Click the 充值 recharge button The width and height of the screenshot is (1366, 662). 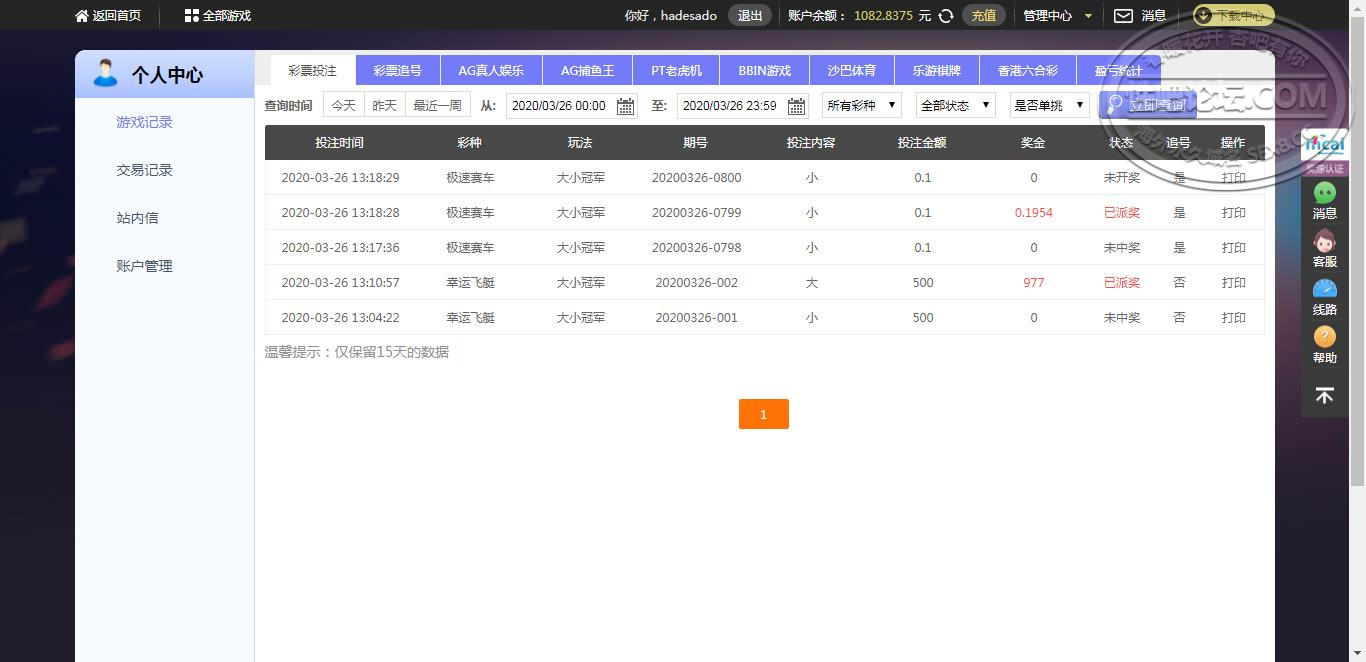(983, 16)
